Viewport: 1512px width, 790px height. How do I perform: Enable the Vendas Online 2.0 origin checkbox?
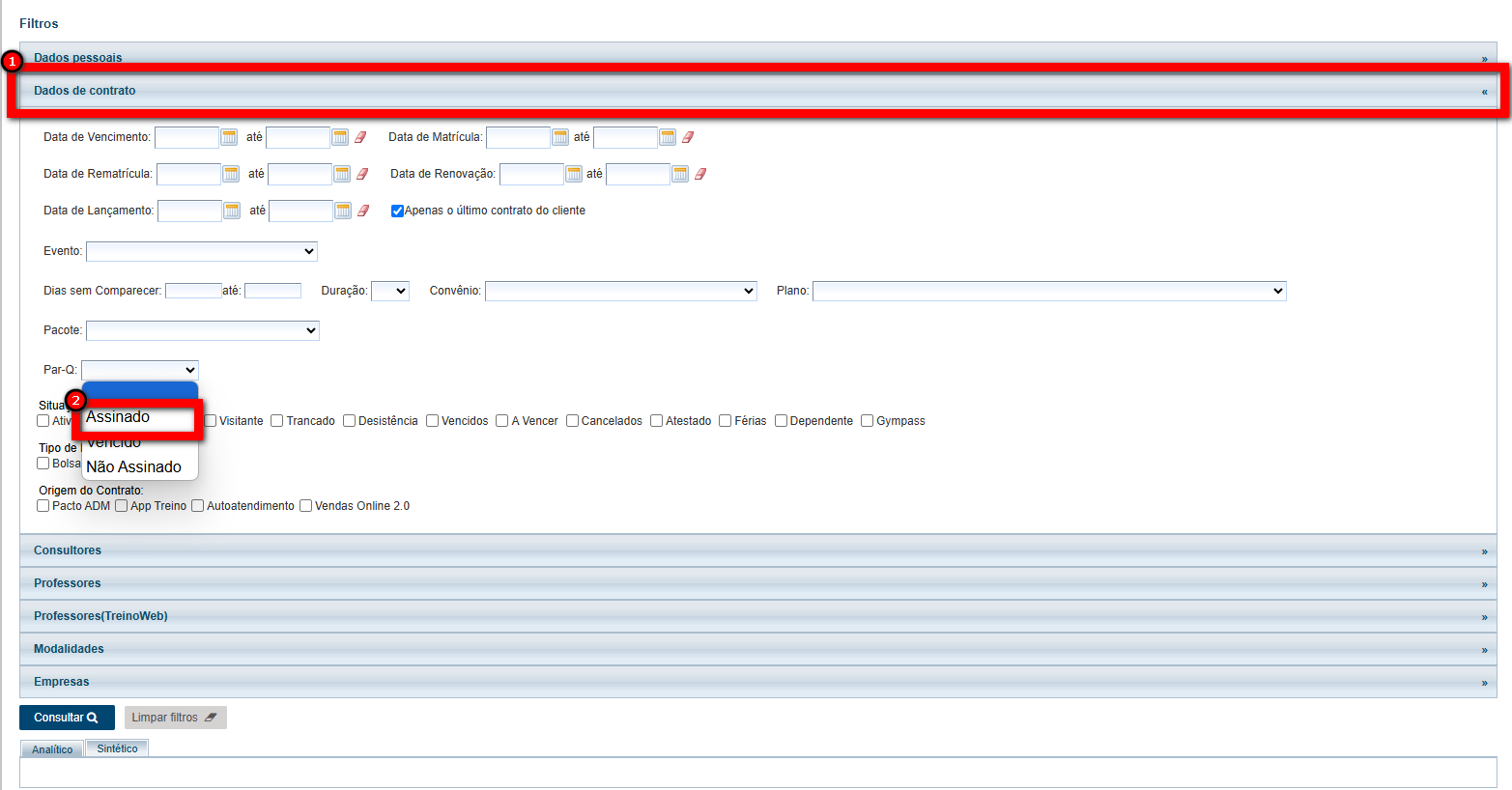(306, 506)
